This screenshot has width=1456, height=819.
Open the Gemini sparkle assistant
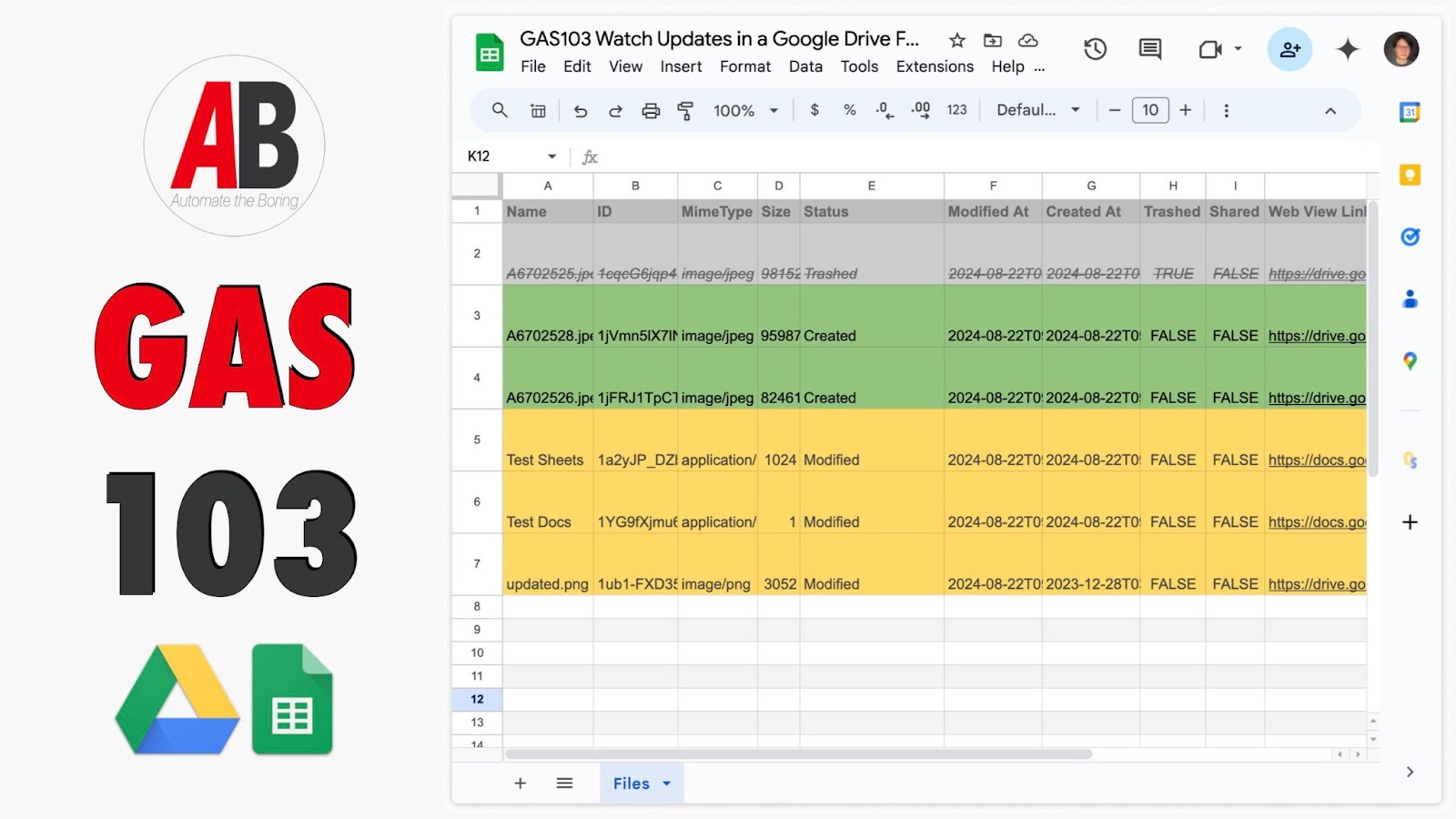click(1347, 49)
